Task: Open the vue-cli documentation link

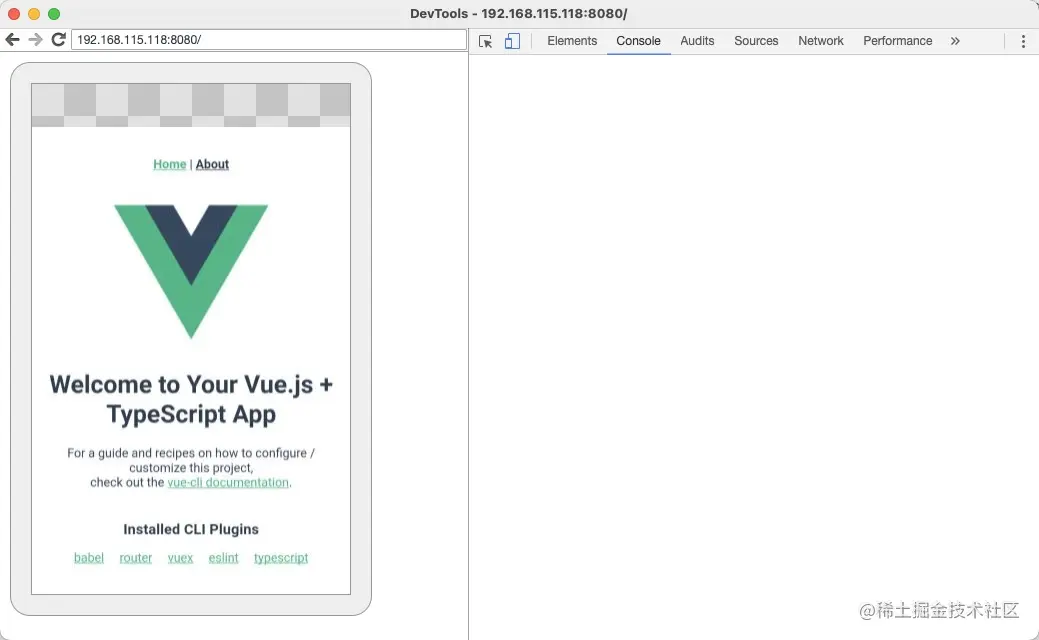Action: 229,482
